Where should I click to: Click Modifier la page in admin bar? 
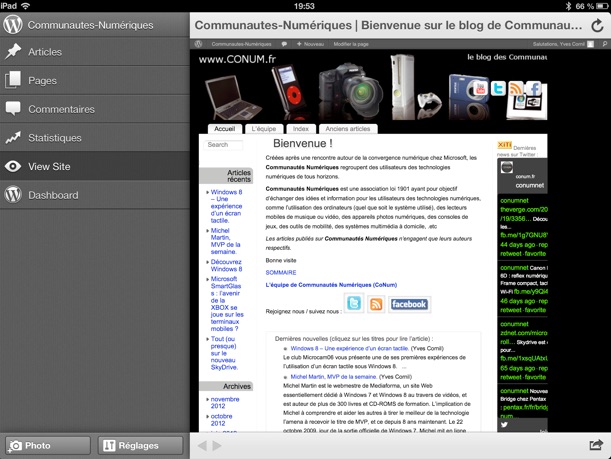point(351,44)
